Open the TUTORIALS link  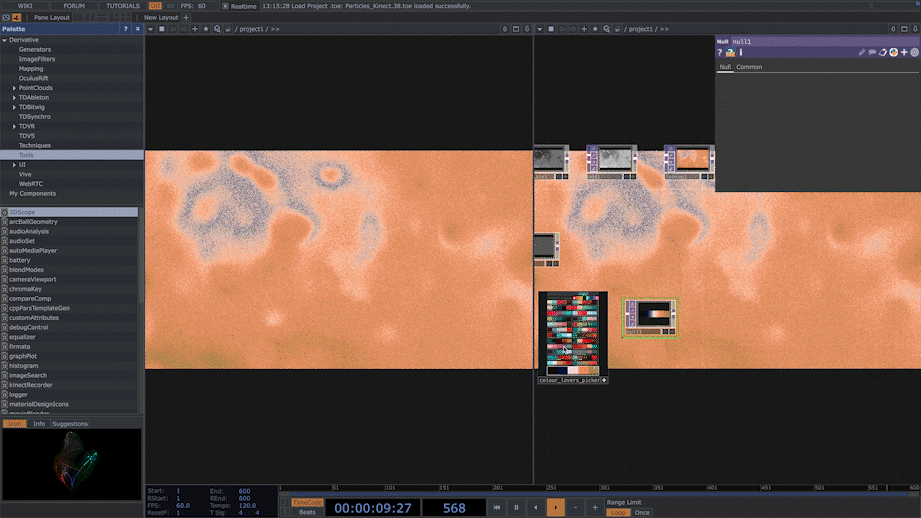(123, 6)
